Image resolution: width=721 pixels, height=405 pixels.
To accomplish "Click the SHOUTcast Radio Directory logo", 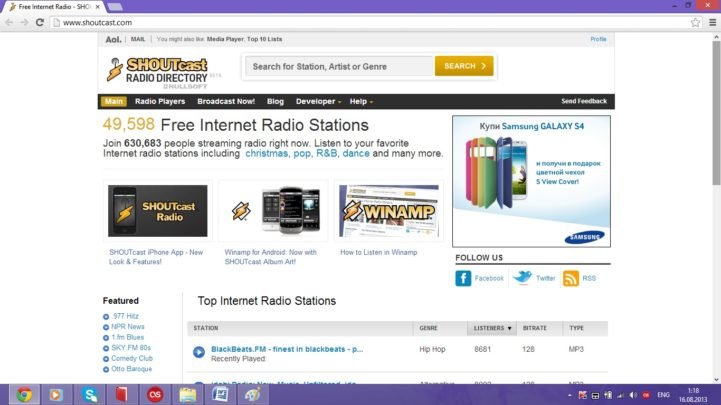I will [x=158, y=73].
